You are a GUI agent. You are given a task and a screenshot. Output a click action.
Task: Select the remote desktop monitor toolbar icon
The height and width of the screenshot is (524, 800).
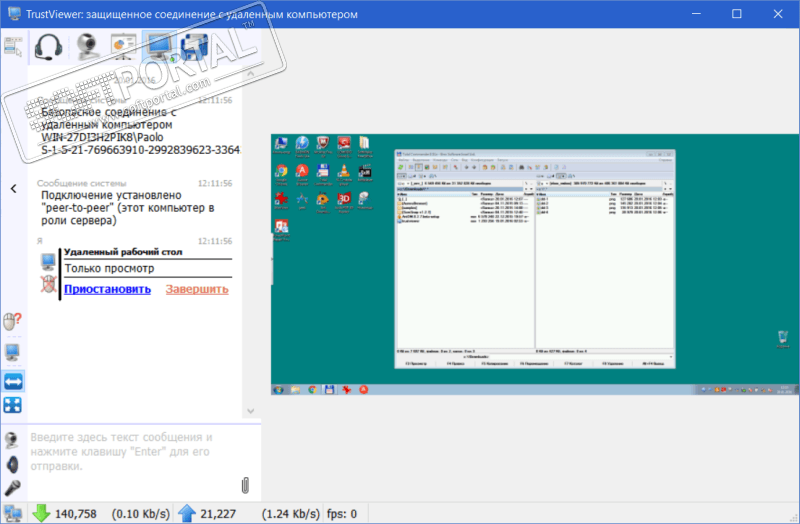click(x=159, y=47)
